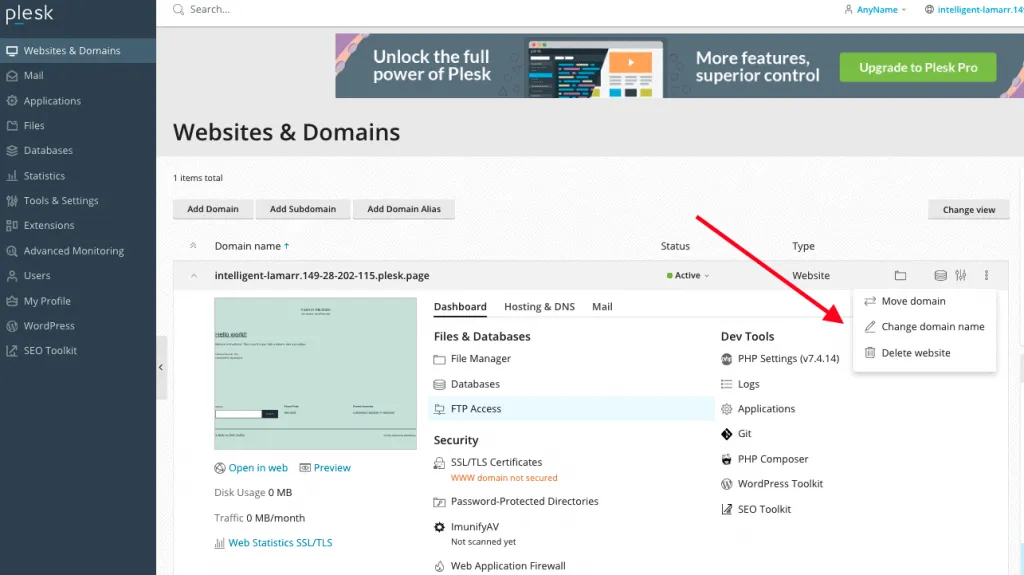Open Advanced Monitoring
This screenshot has width=1024, height=575.
(x=74, y=251)
